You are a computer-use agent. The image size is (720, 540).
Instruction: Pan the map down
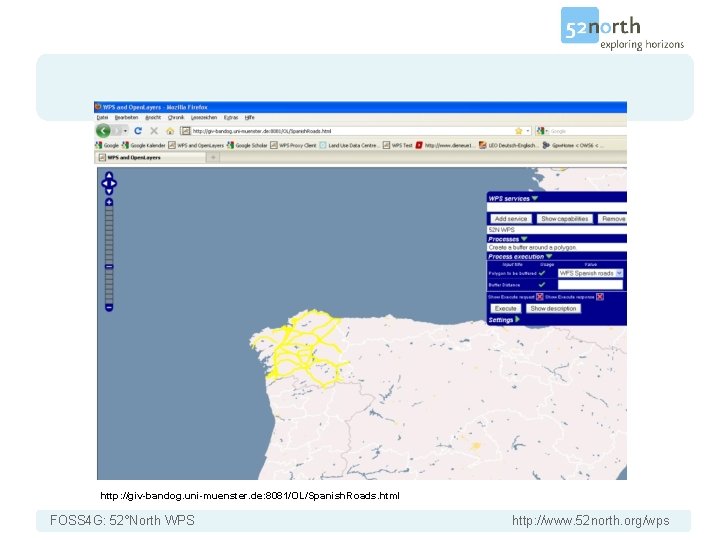pyautogui.click(x=109, y=191)
